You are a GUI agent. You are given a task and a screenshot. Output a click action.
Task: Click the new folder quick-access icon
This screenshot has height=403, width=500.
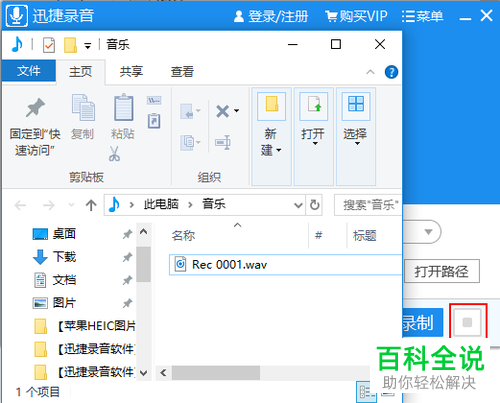click(70, 45)
